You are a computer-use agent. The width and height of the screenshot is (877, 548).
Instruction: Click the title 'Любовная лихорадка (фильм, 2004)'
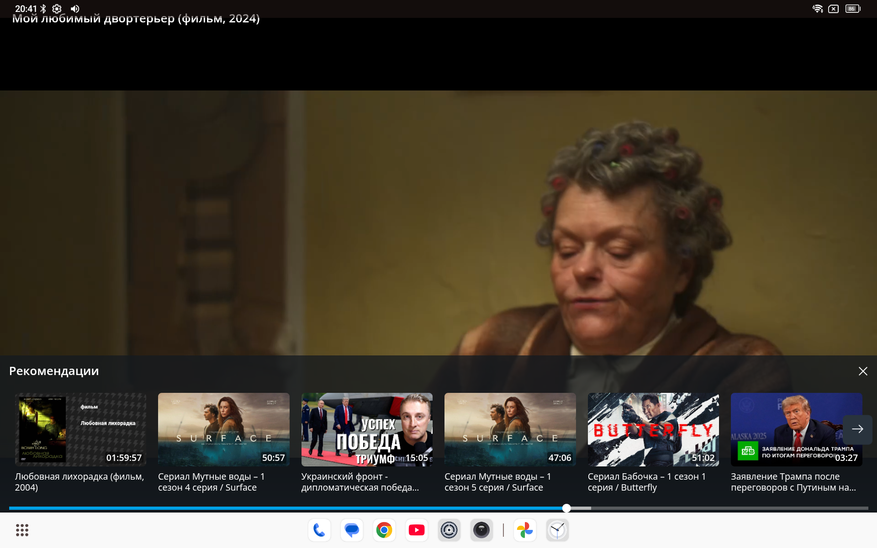pyautogui.click(x=79, y=482)
